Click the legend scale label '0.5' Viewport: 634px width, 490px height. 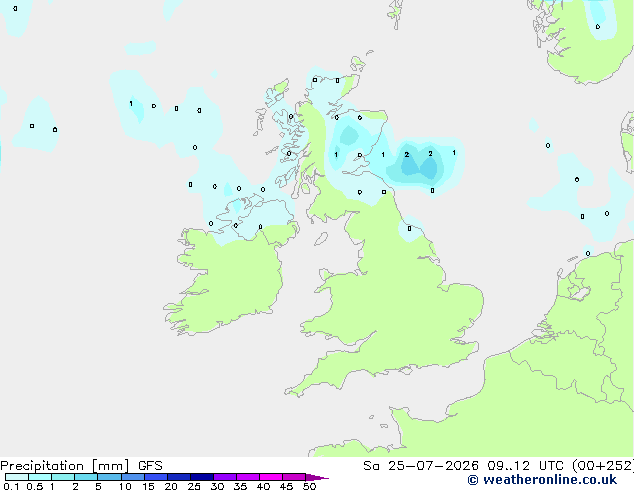pyautogui.click(x=35, y=486)
